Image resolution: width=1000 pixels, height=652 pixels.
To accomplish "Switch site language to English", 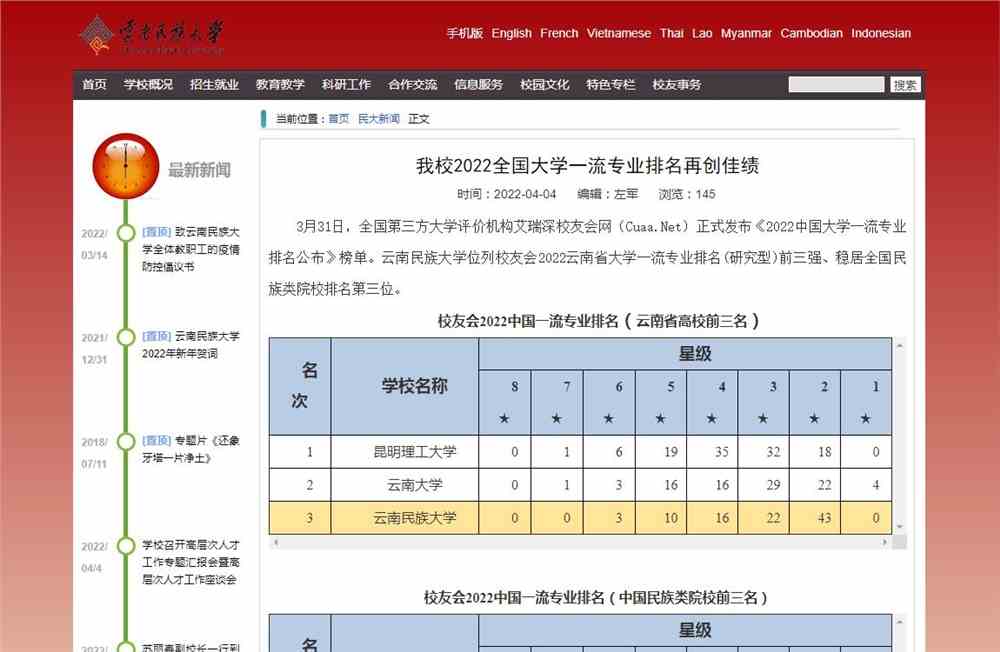I will click(x=511, y=33).
